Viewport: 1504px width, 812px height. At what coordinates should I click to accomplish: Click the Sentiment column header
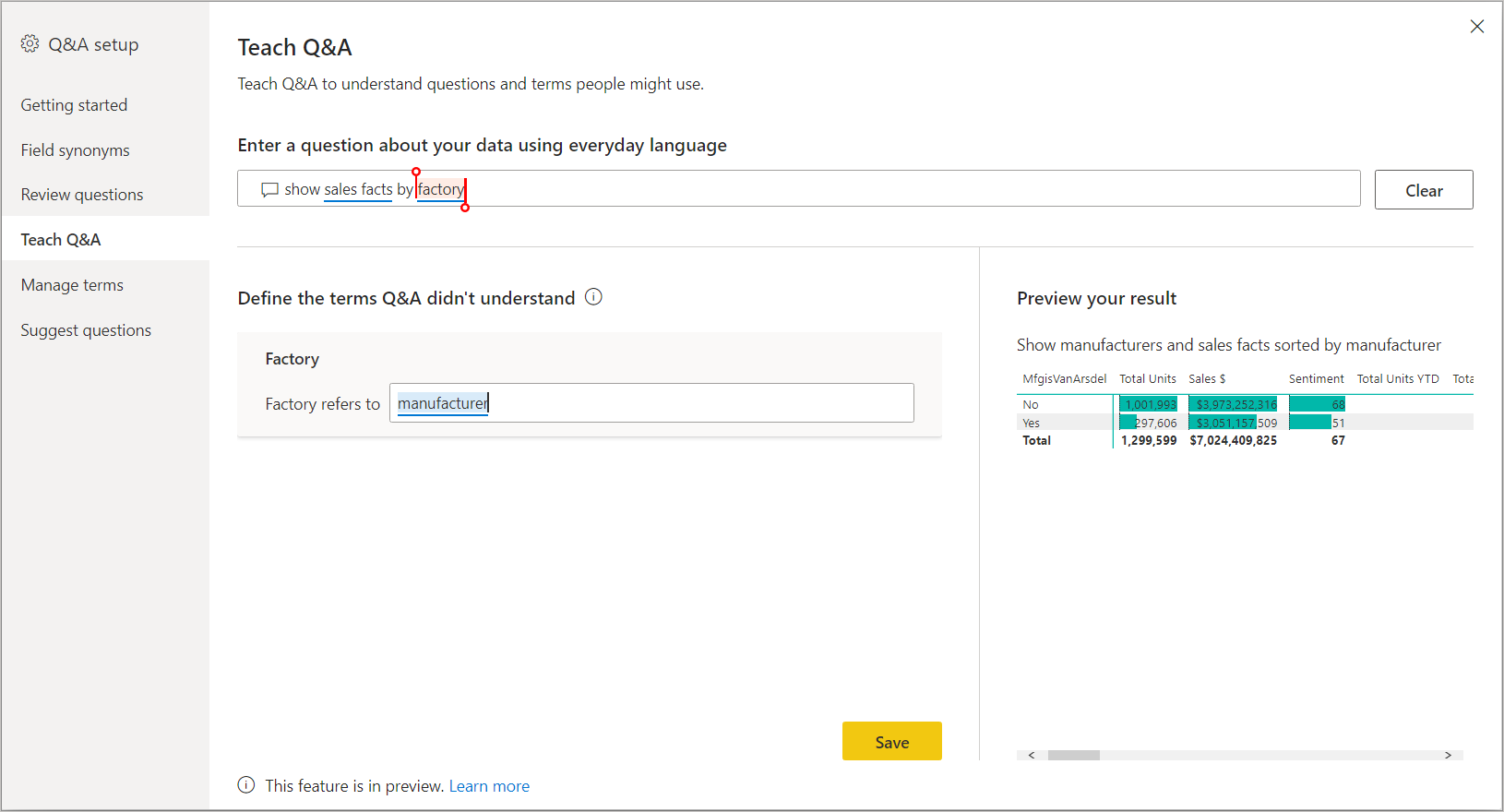1317,379
